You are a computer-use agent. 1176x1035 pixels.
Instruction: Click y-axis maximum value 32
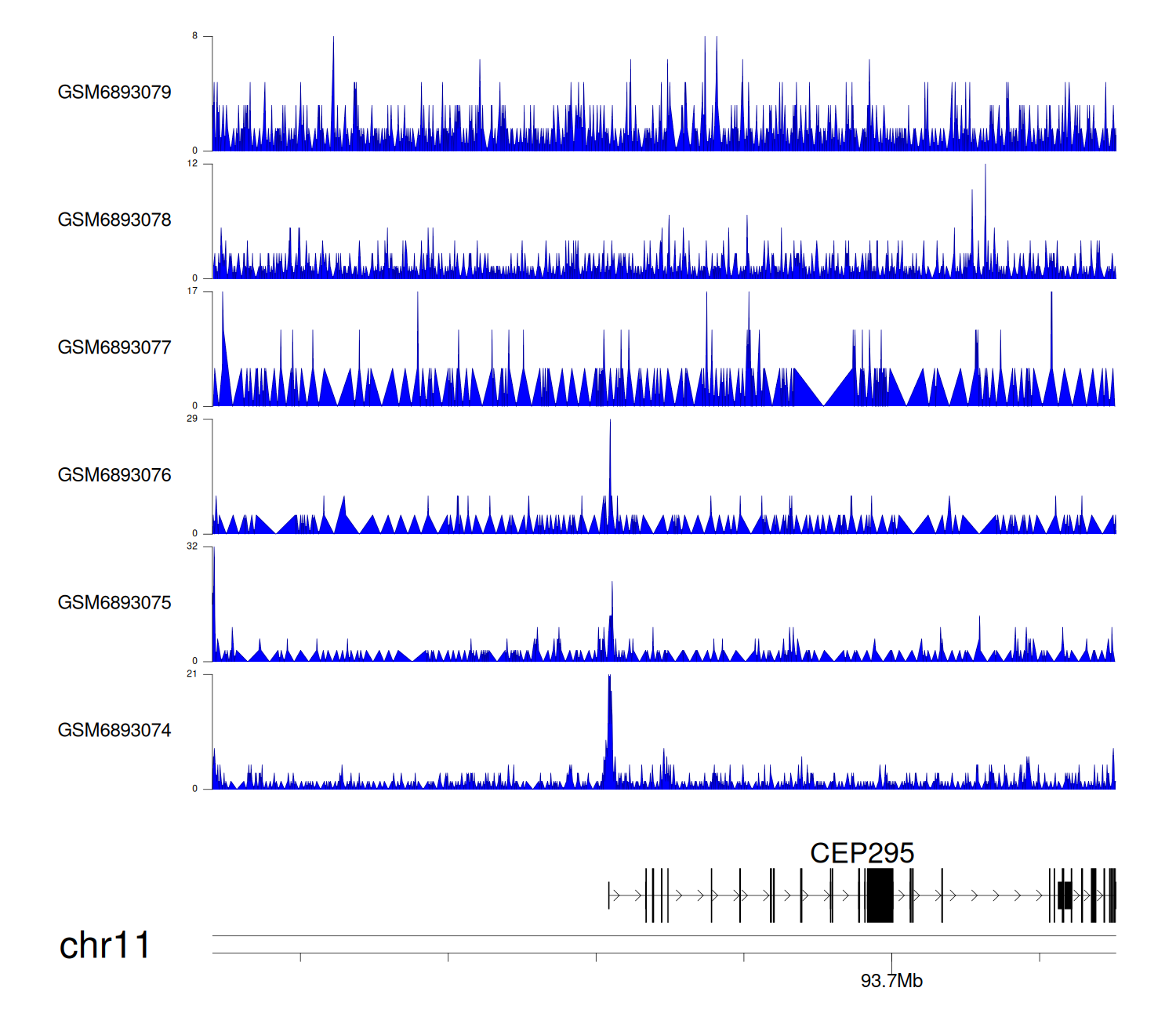coord(192,547)
